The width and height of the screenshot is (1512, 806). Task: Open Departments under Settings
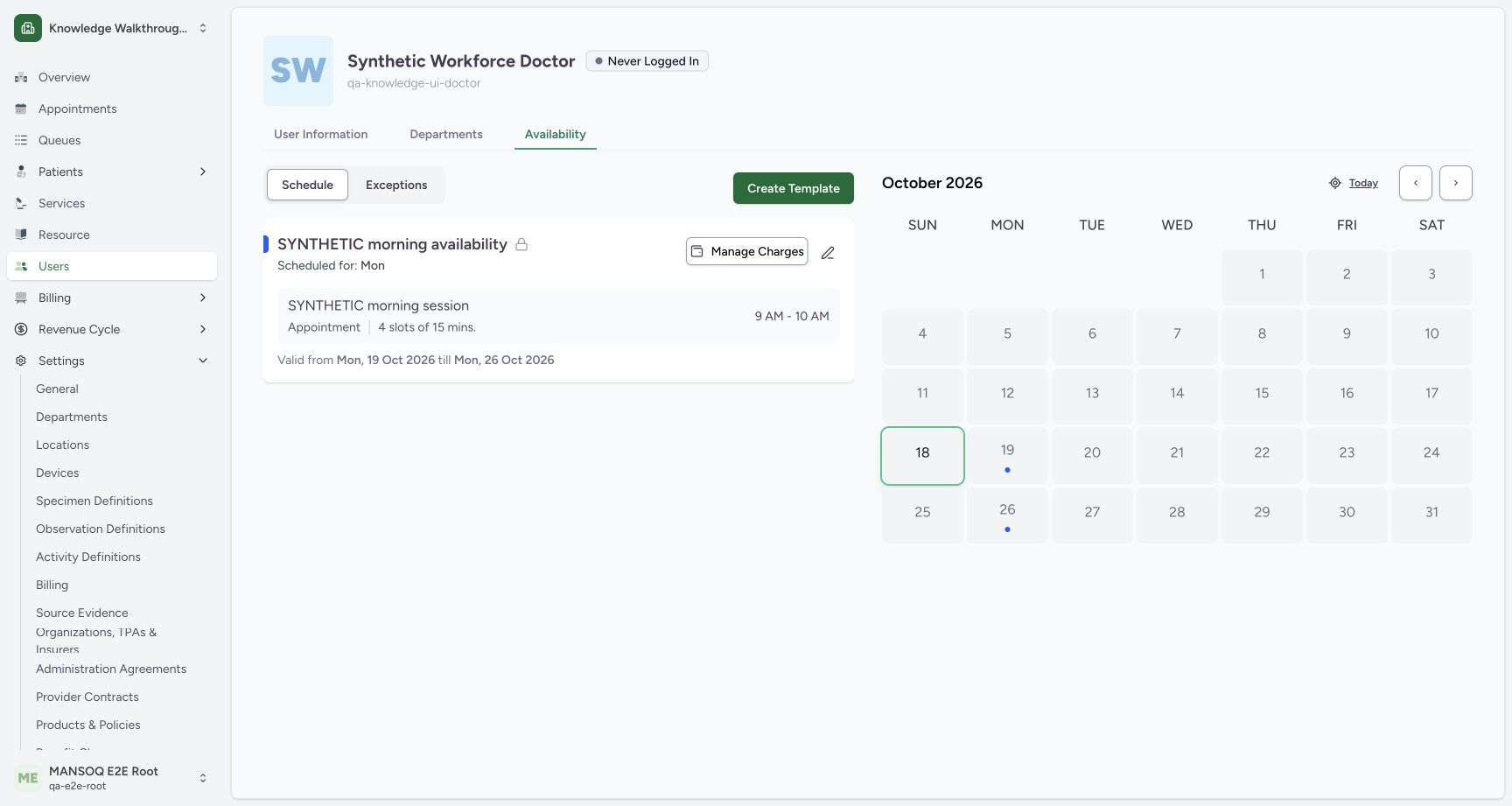[x=72, y=417]
